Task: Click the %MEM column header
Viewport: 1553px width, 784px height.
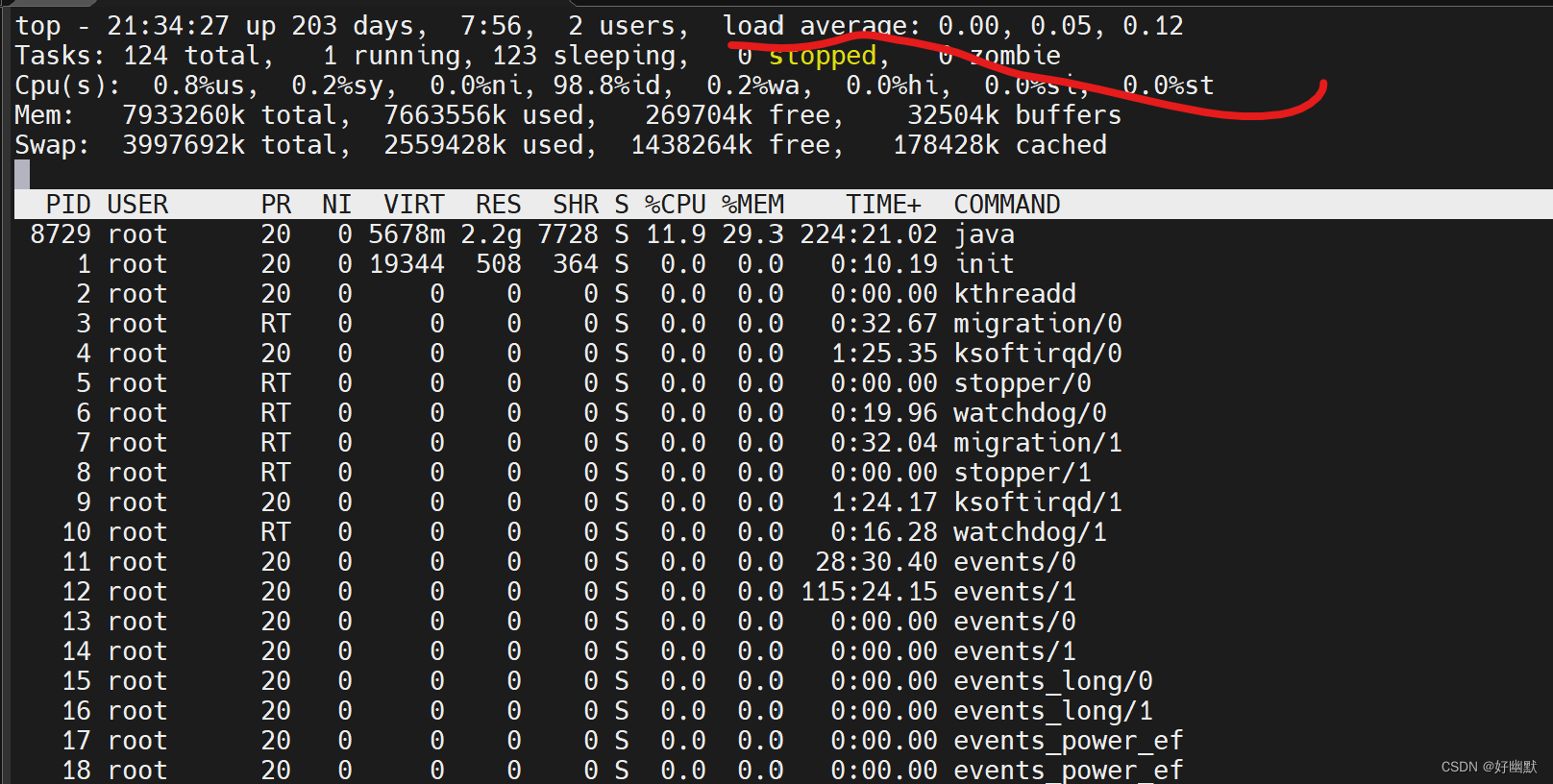Action: 753,205
